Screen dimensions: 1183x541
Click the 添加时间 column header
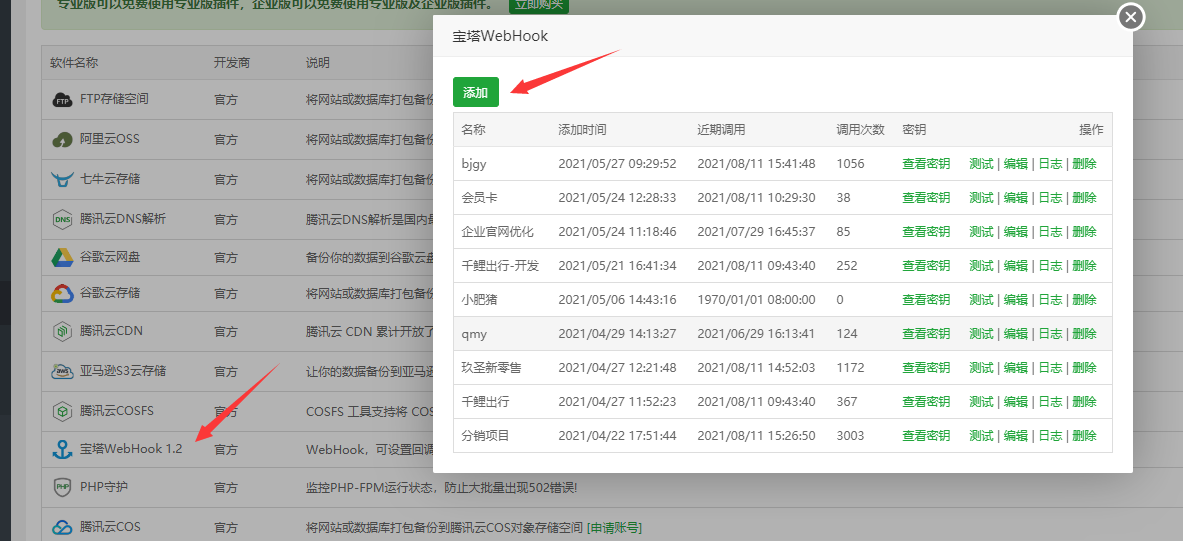[x=582, y=130]
